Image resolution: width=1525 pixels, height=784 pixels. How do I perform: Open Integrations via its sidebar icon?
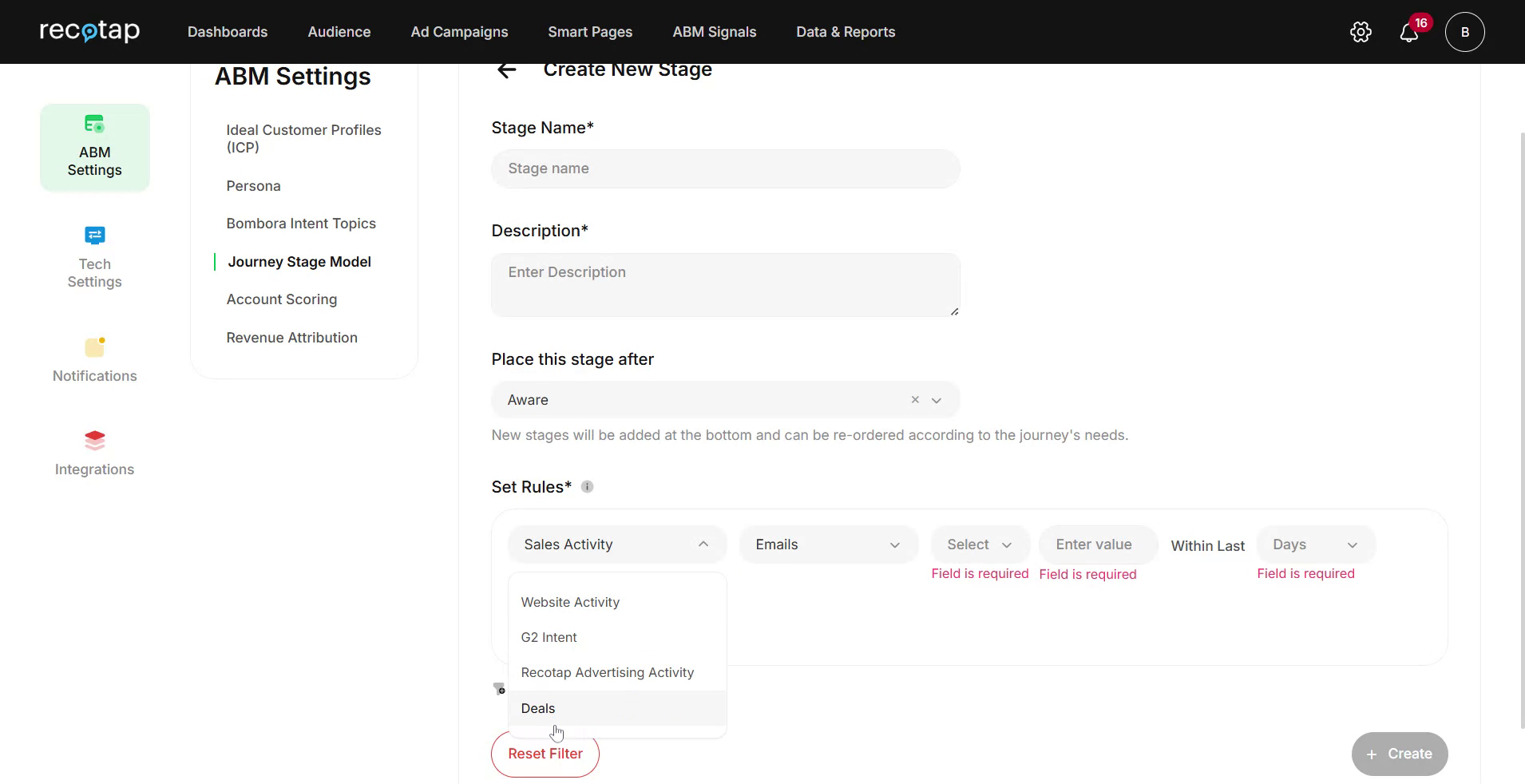pos(94,451)
